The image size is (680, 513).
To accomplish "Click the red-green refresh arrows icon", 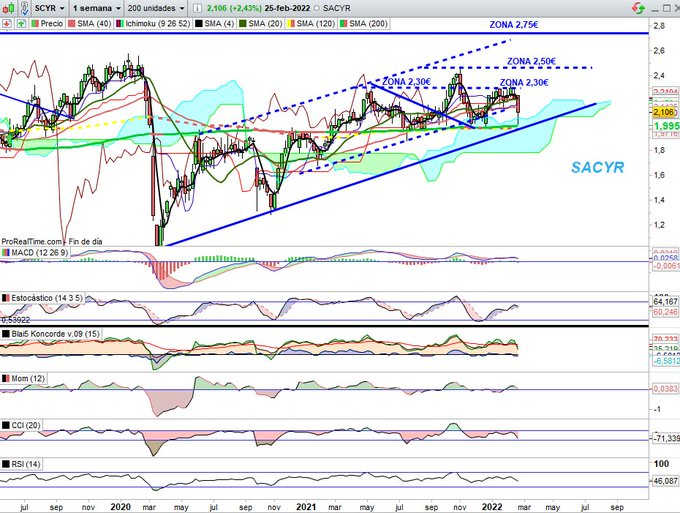I will [638, 8].
